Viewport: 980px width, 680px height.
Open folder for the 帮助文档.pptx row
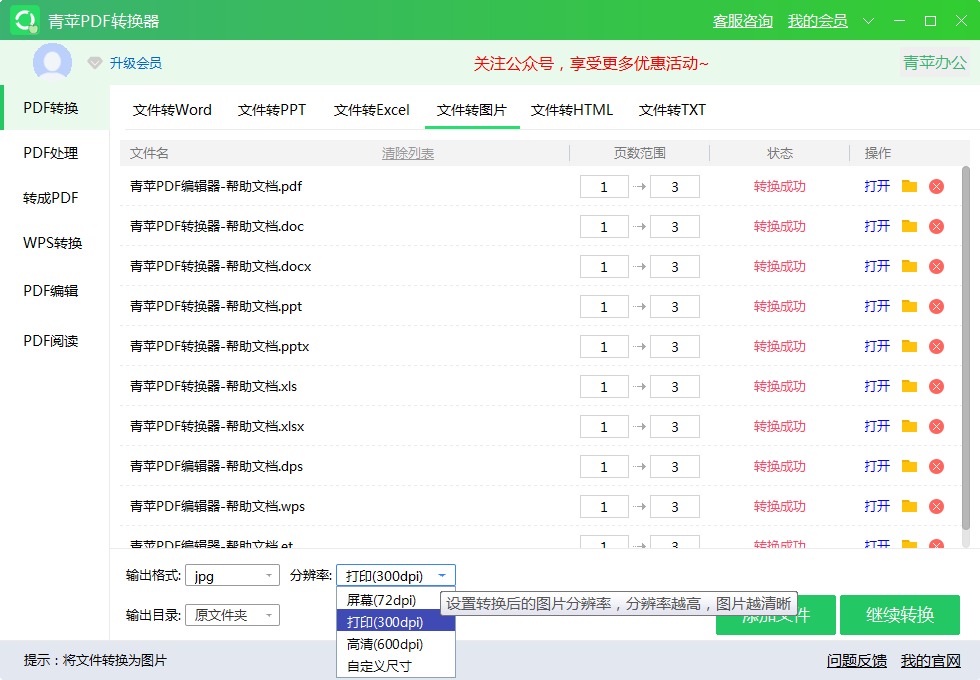[x=909, y=346]
